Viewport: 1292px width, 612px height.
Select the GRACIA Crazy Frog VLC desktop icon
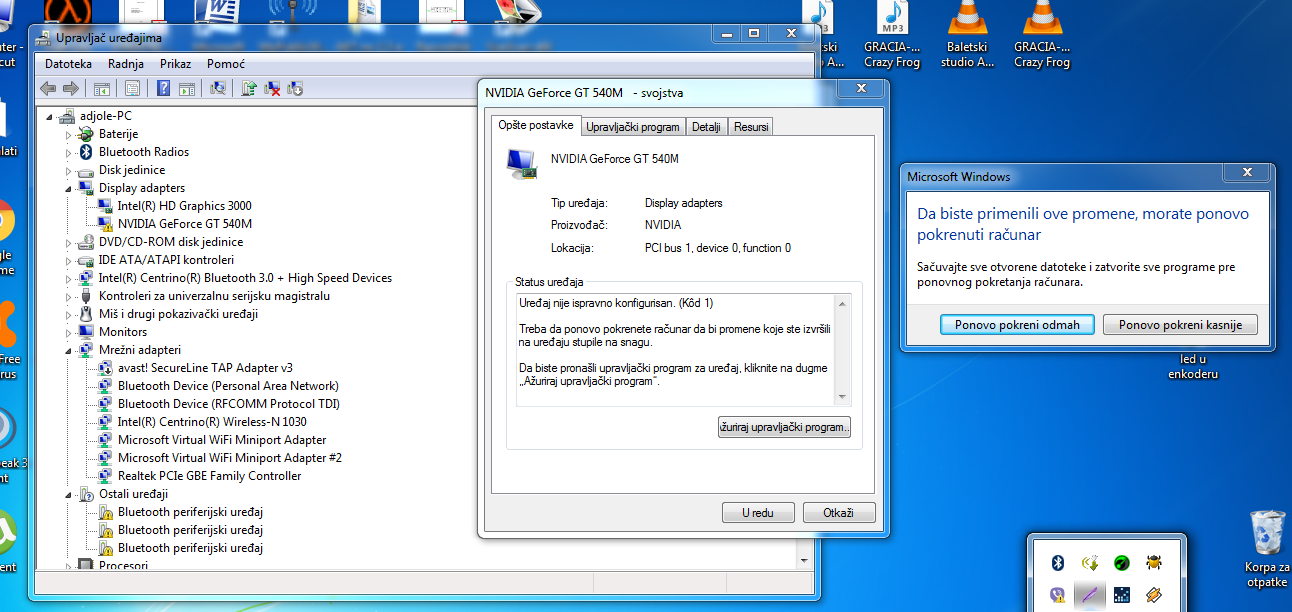point(1042,35)
